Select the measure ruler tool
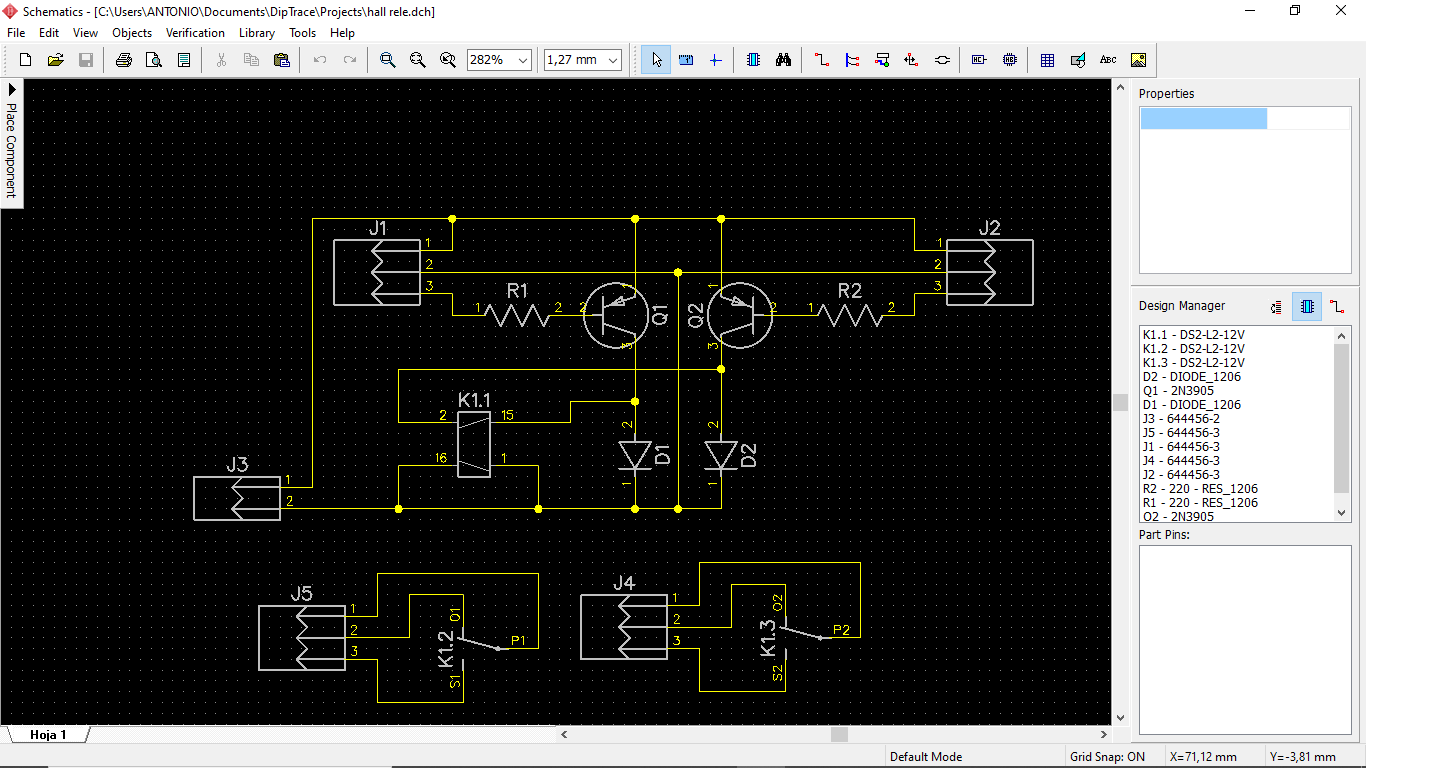This screenshot has height=768, width=1434. [x=686, y=60]
